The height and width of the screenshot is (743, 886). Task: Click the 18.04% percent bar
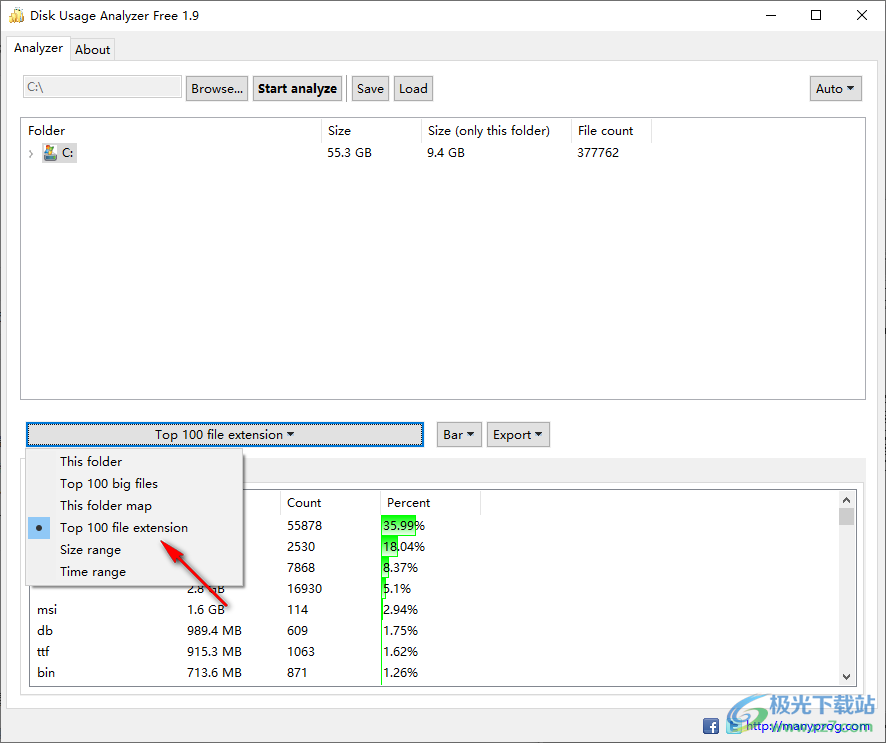pos(390,546)
